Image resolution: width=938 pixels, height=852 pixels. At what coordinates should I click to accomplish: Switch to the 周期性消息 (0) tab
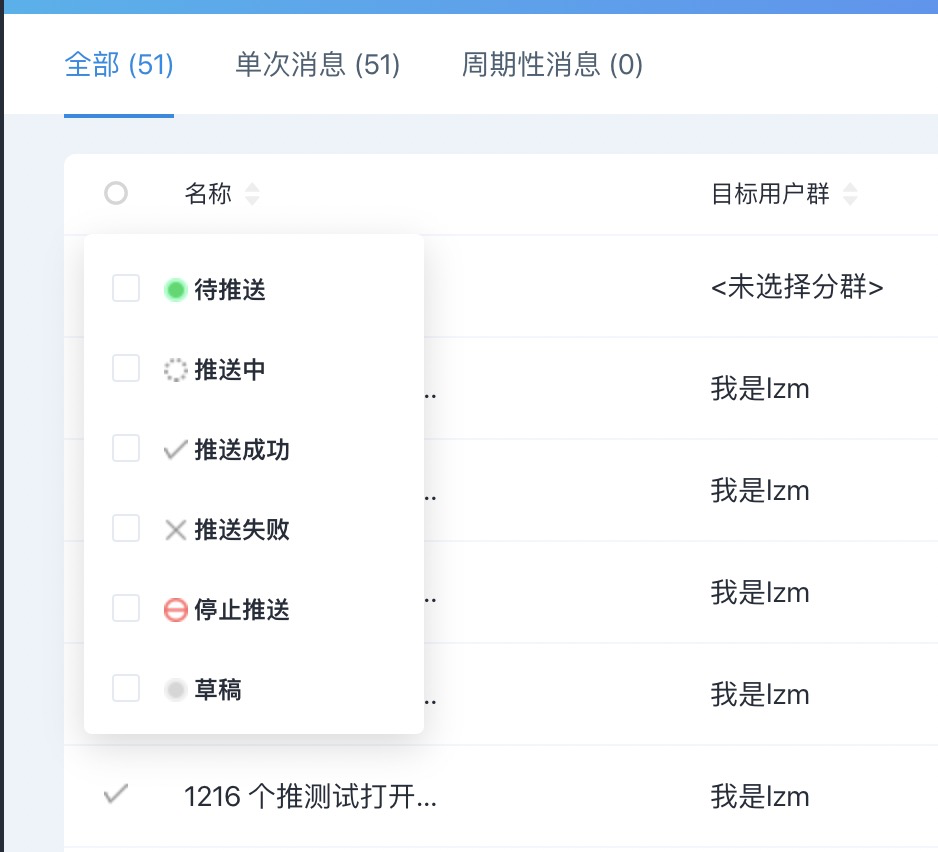click(552, 65)
